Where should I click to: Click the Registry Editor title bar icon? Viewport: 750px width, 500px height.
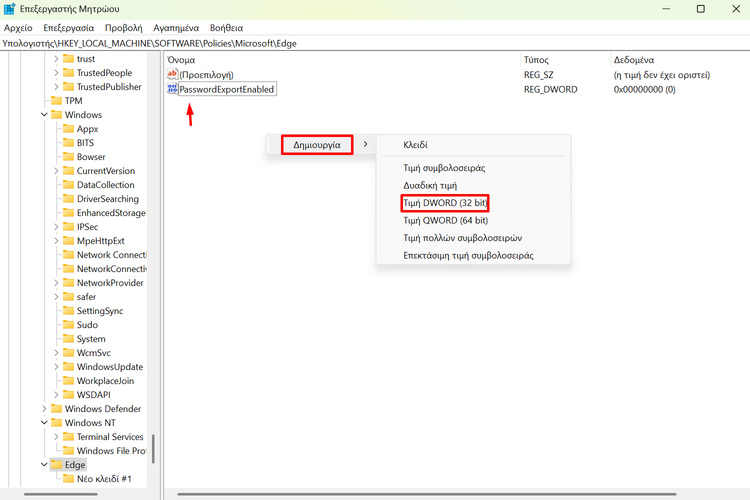(9, 9)
